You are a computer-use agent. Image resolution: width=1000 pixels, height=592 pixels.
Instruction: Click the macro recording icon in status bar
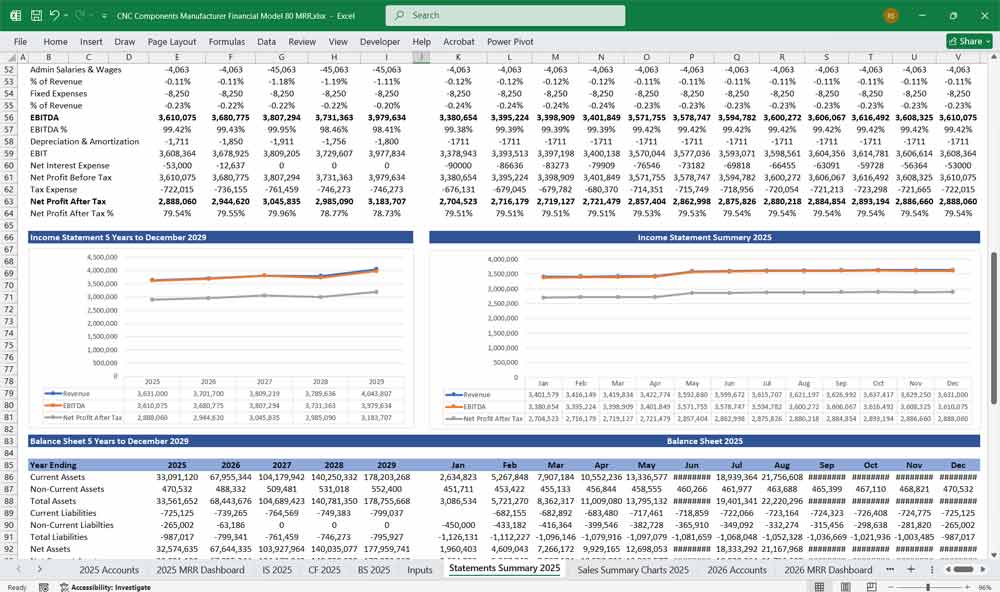[x=43, y=587]
